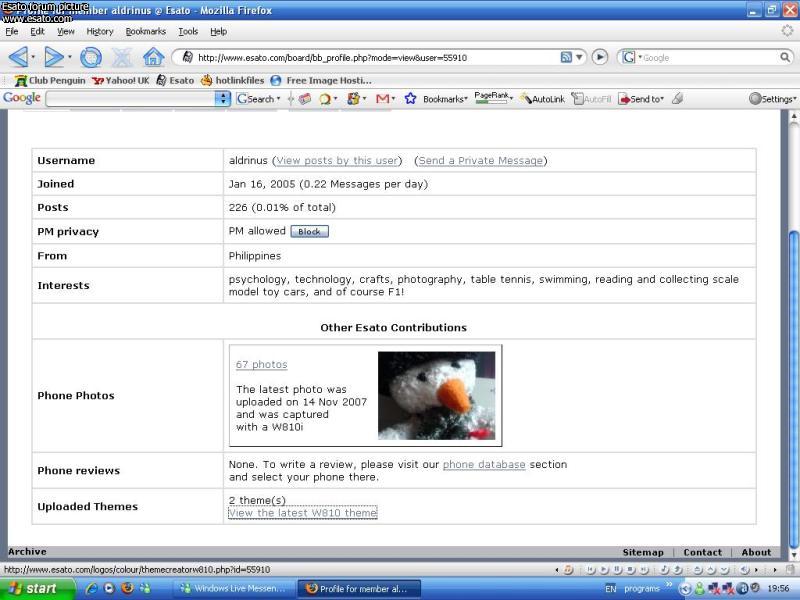
Task: Pause playback in status bar media controls
Action: [617, 569]
